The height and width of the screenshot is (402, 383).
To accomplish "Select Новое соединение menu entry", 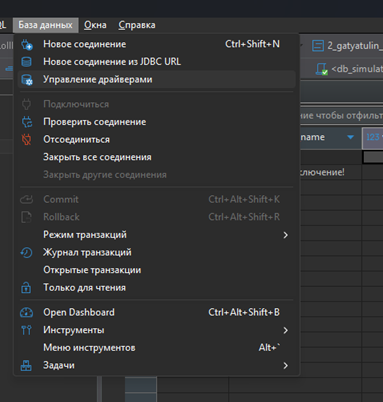I will (x=157, y=44).
